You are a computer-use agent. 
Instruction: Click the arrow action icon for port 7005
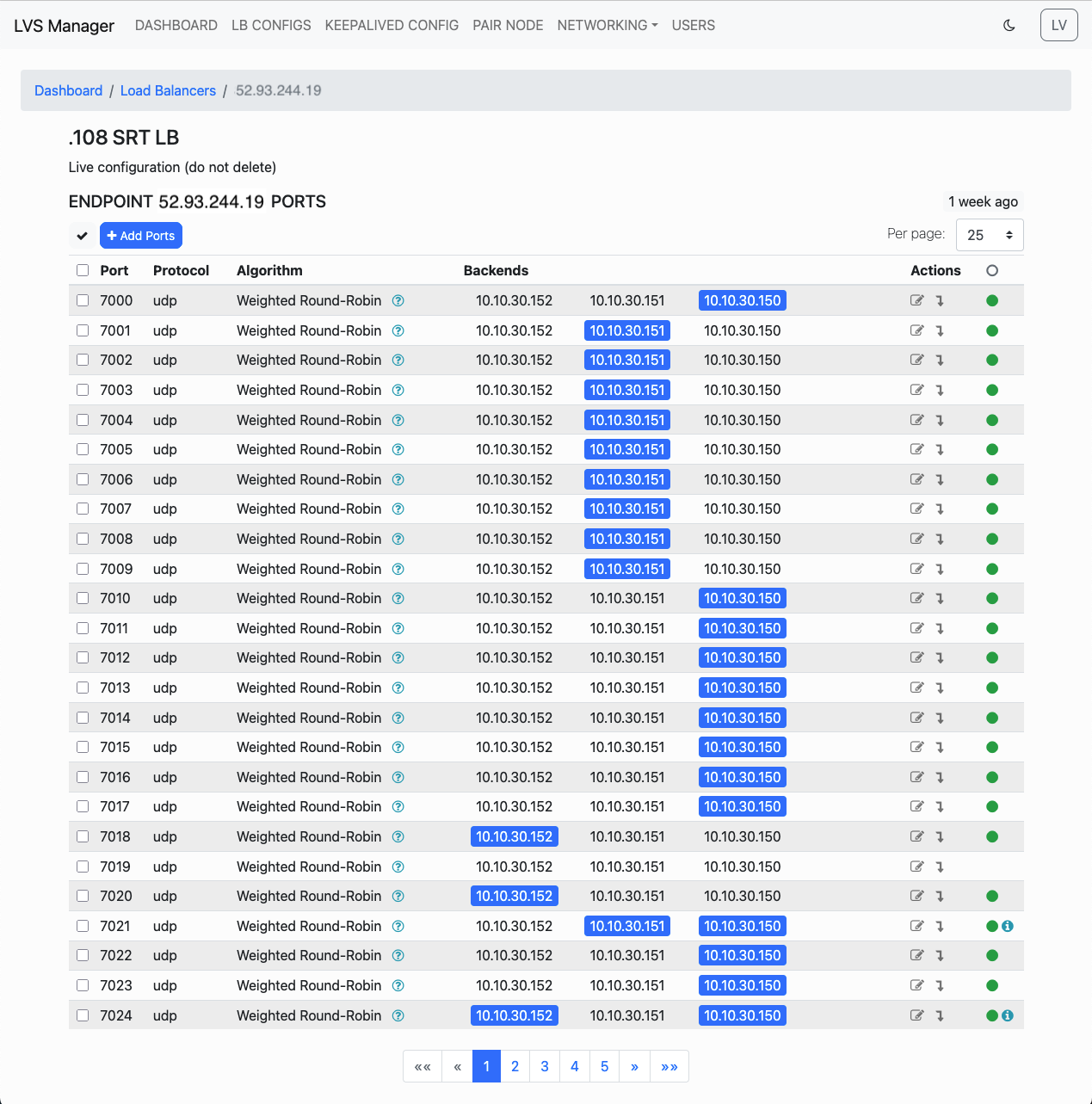coord(940,450)
